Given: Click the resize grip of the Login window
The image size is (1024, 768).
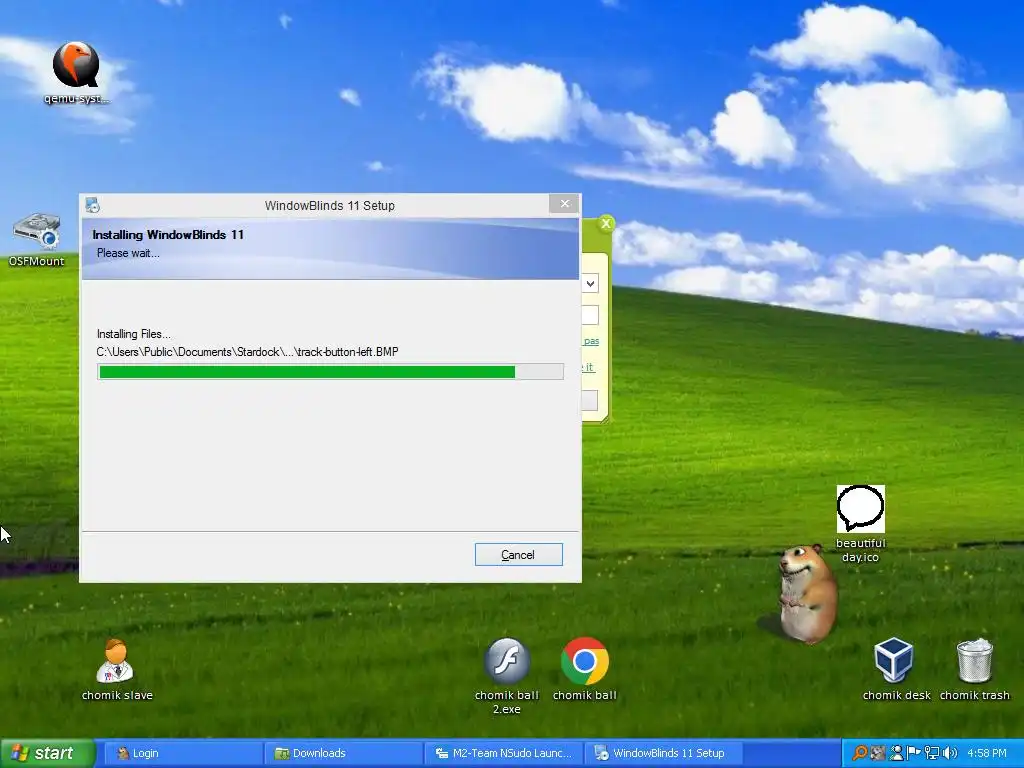Looking at the screenshot, I should pos(604,418).
